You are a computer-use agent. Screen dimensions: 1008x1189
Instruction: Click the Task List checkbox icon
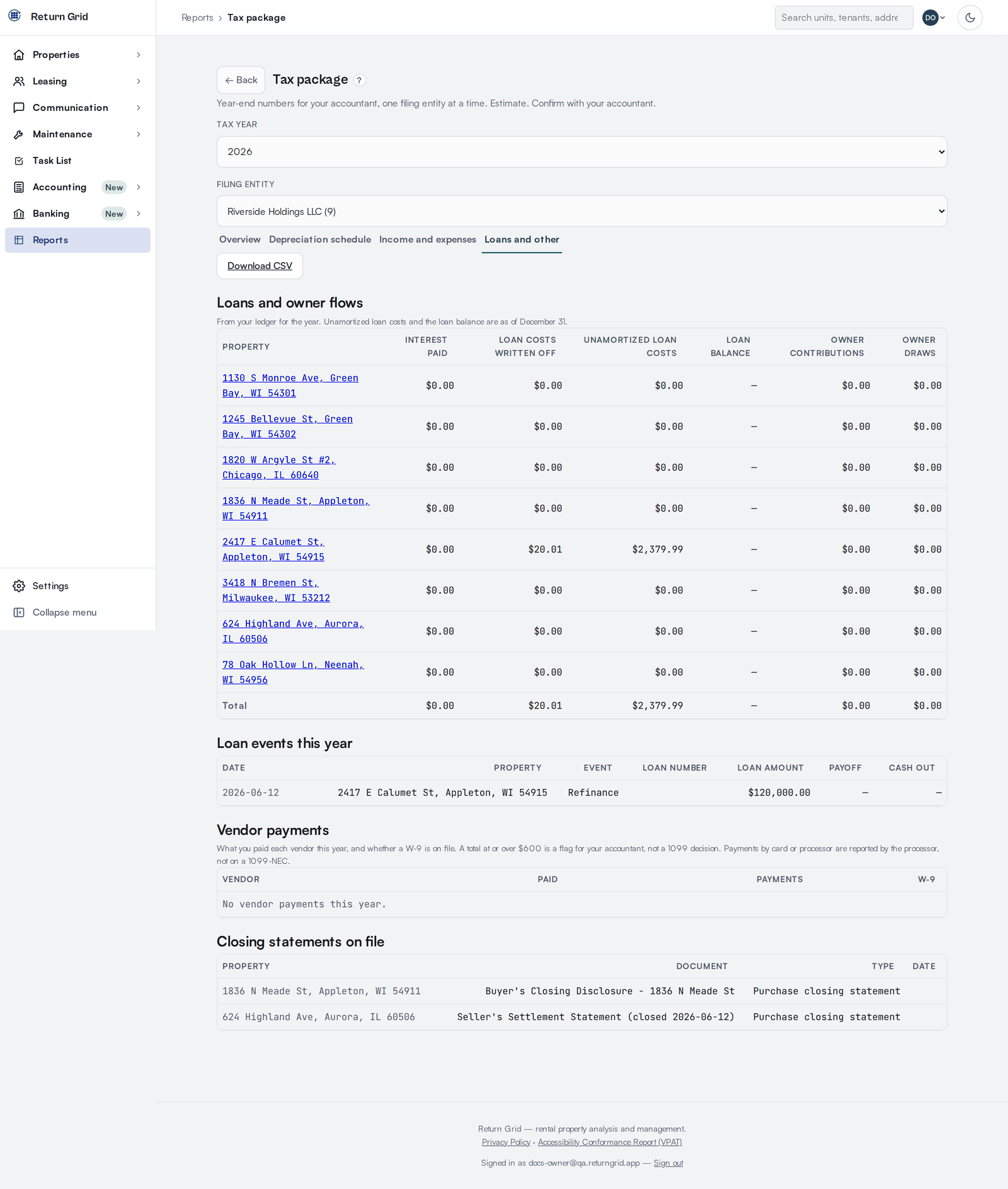tap(19, 161)
